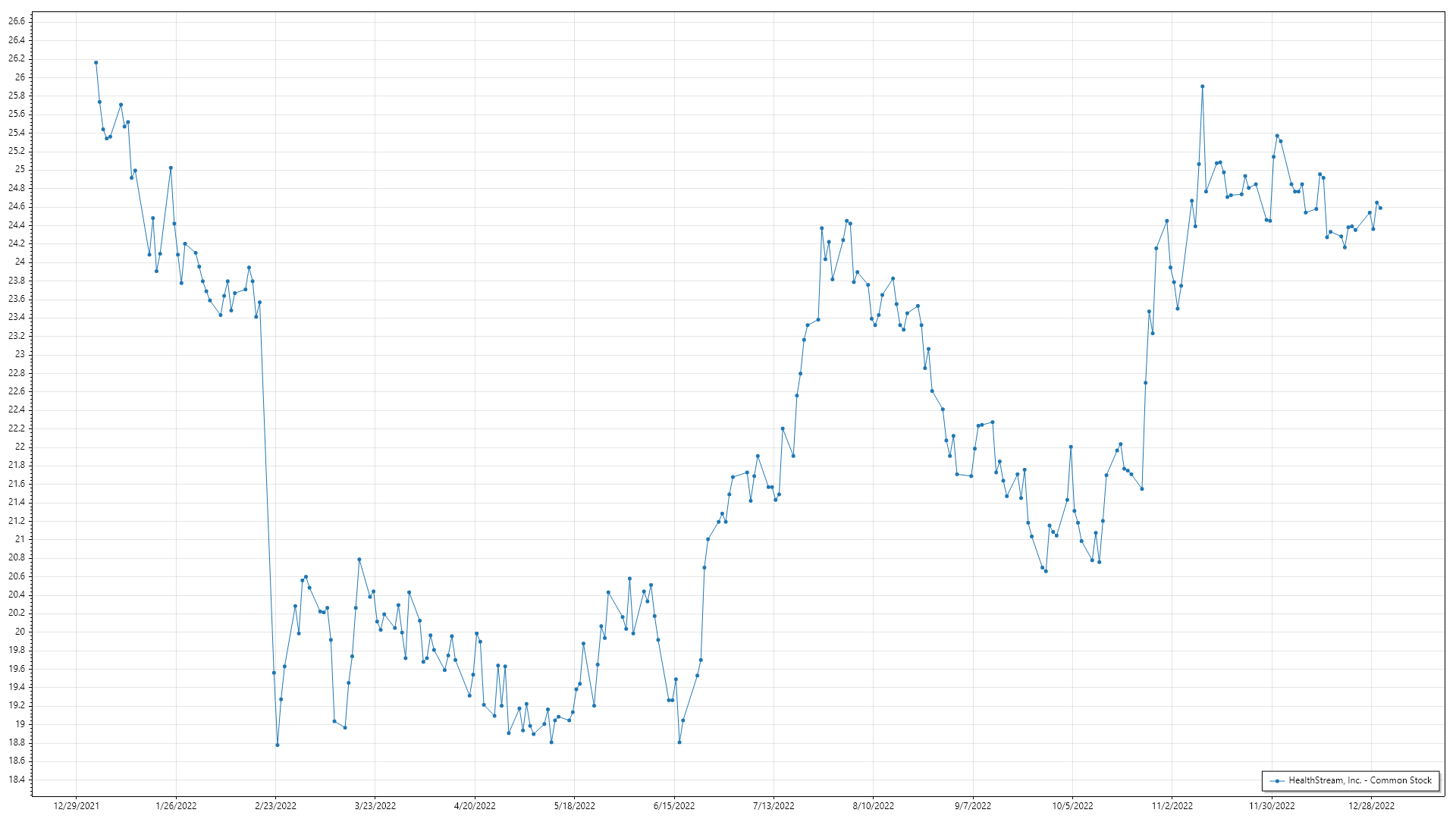Screen dimensions: 1456x819
Task: Click the June low point near 18.8
Action: [x=679, y=742]
